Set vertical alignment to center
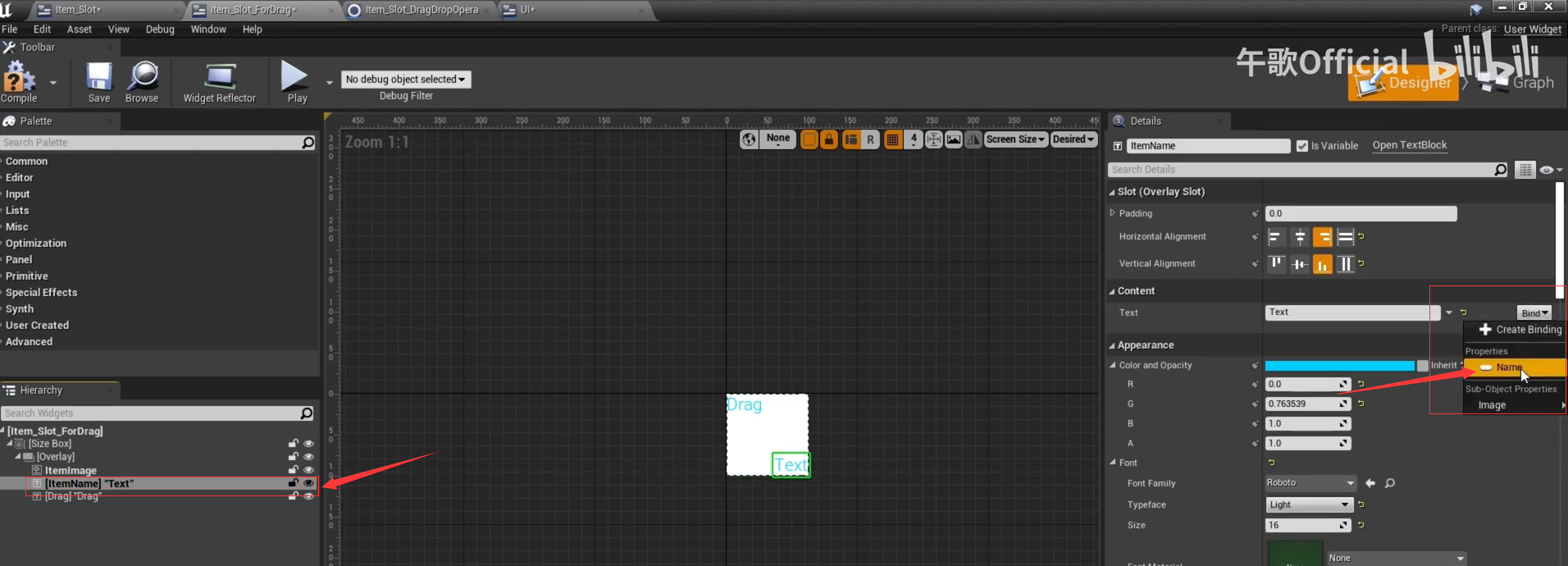Viewport: 1568px width, 566px height. 1300,263
